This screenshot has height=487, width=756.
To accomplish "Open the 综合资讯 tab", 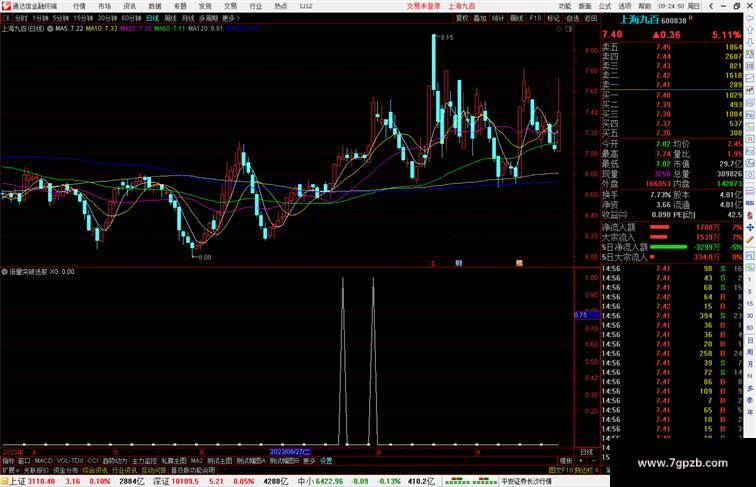I will (x=95, y=470).
